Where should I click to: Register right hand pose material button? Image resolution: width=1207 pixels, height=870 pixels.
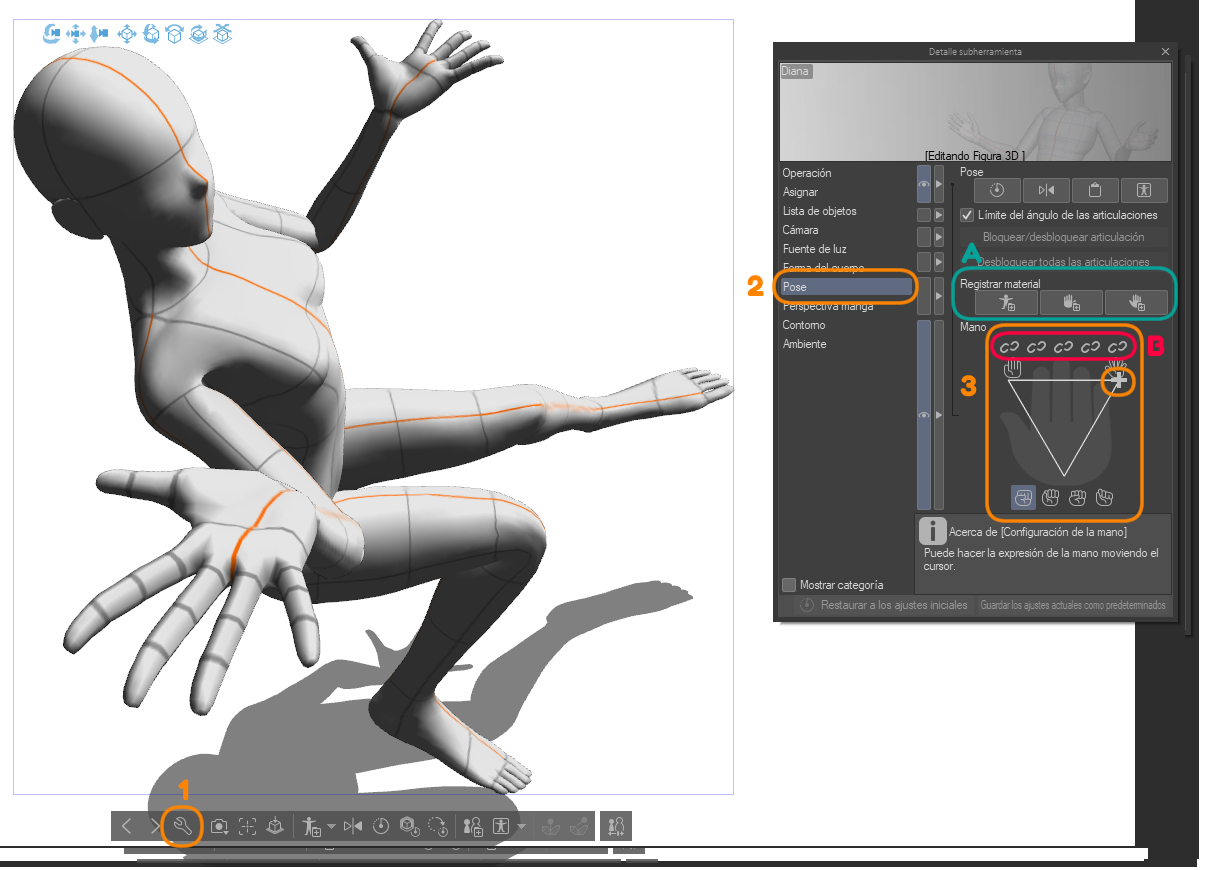pos(1136,302)
